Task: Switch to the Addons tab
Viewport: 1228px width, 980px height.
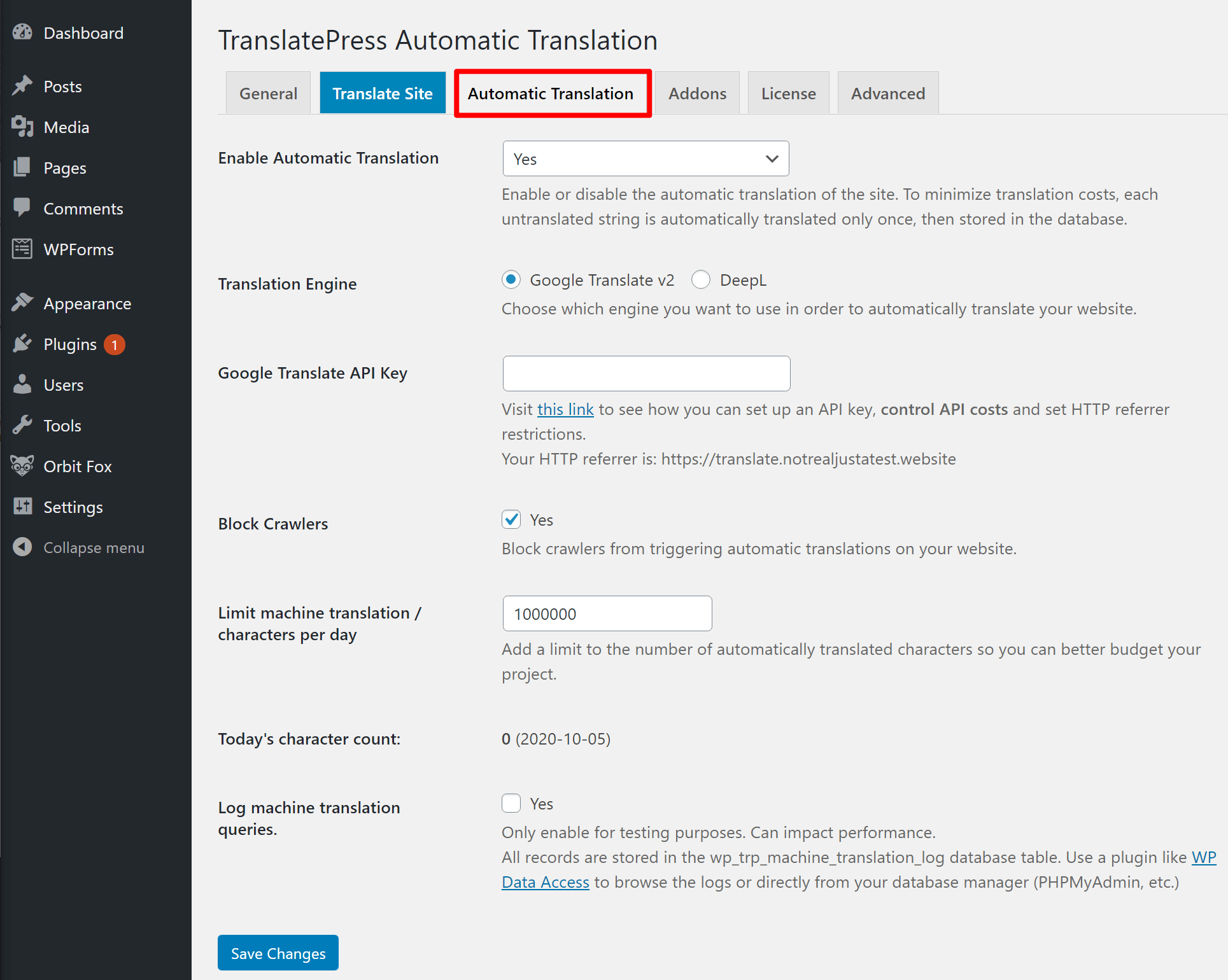Action: pos(696,93)
